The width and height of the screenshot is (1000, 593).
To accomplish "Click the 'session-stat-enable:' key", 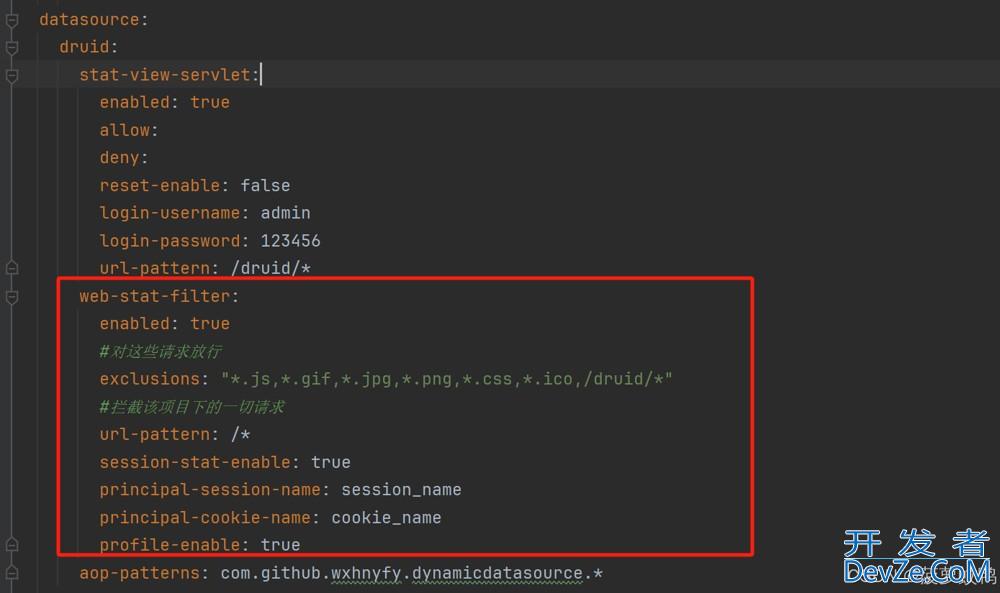I will tap(199, 462).
